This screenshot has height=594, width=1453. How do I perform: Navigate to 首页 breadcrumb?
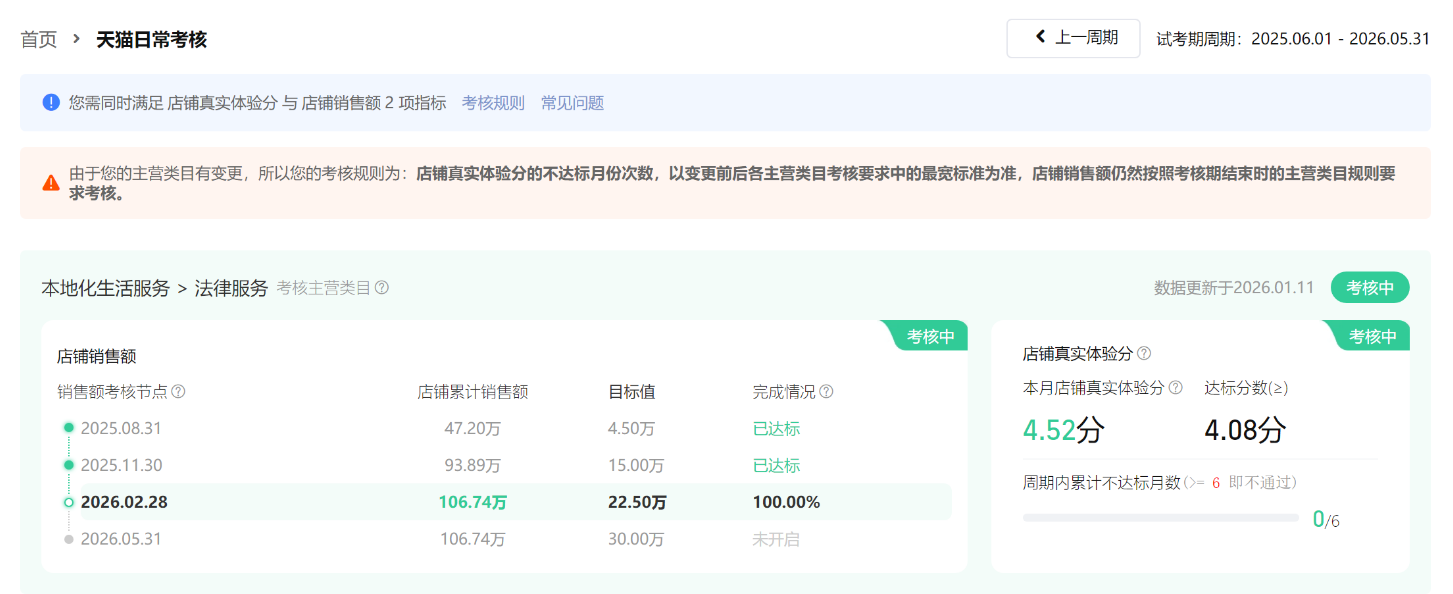click(x=39, y=40)
